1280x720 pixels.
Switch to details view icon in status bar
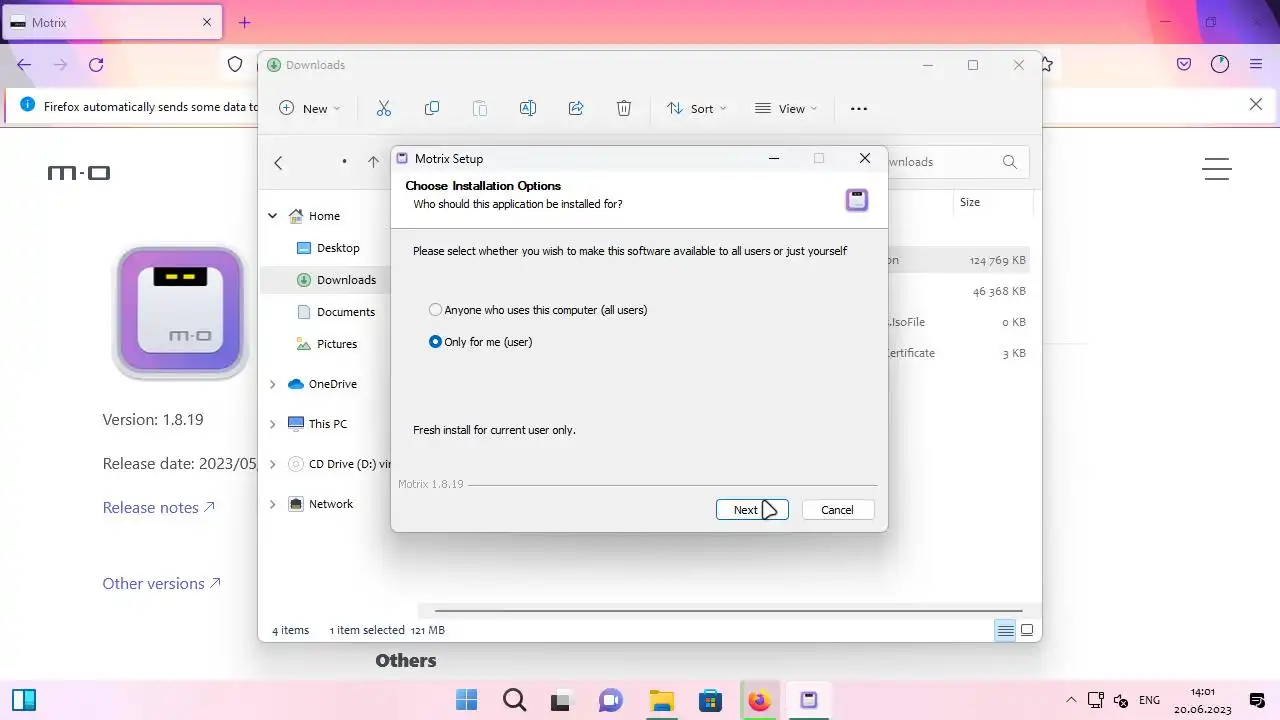pos(1005,630)
